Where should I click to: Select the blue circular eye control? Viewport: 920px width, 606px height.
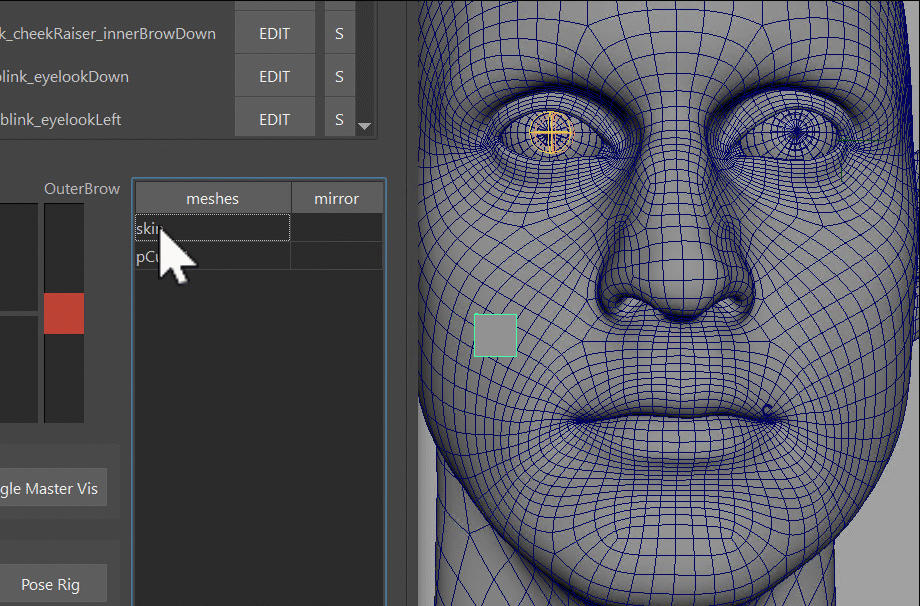pos(796,133)
